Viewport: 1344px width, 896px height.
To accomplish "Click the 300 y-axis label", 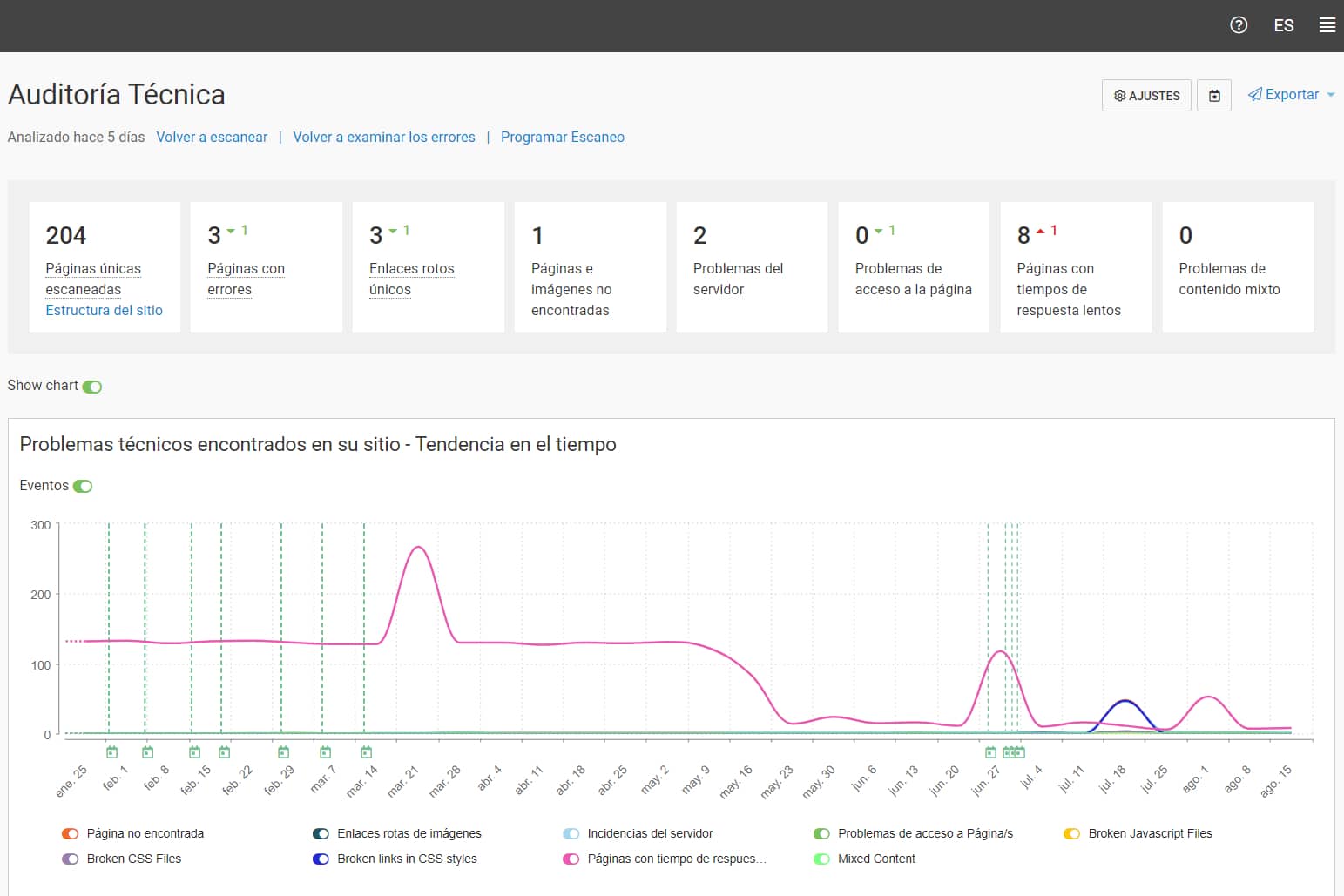I will pyautogui.click(x=40, y=525).
